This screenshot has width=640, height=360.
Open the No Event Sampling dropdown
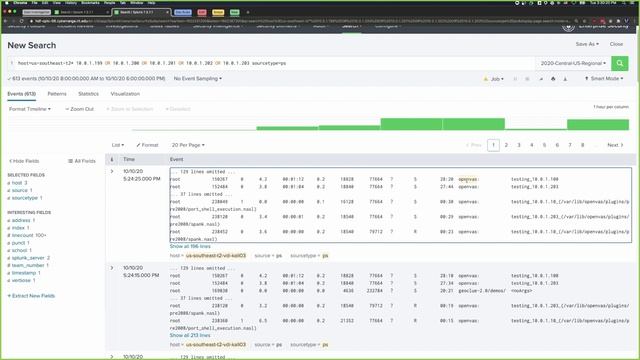click(198, 78)
